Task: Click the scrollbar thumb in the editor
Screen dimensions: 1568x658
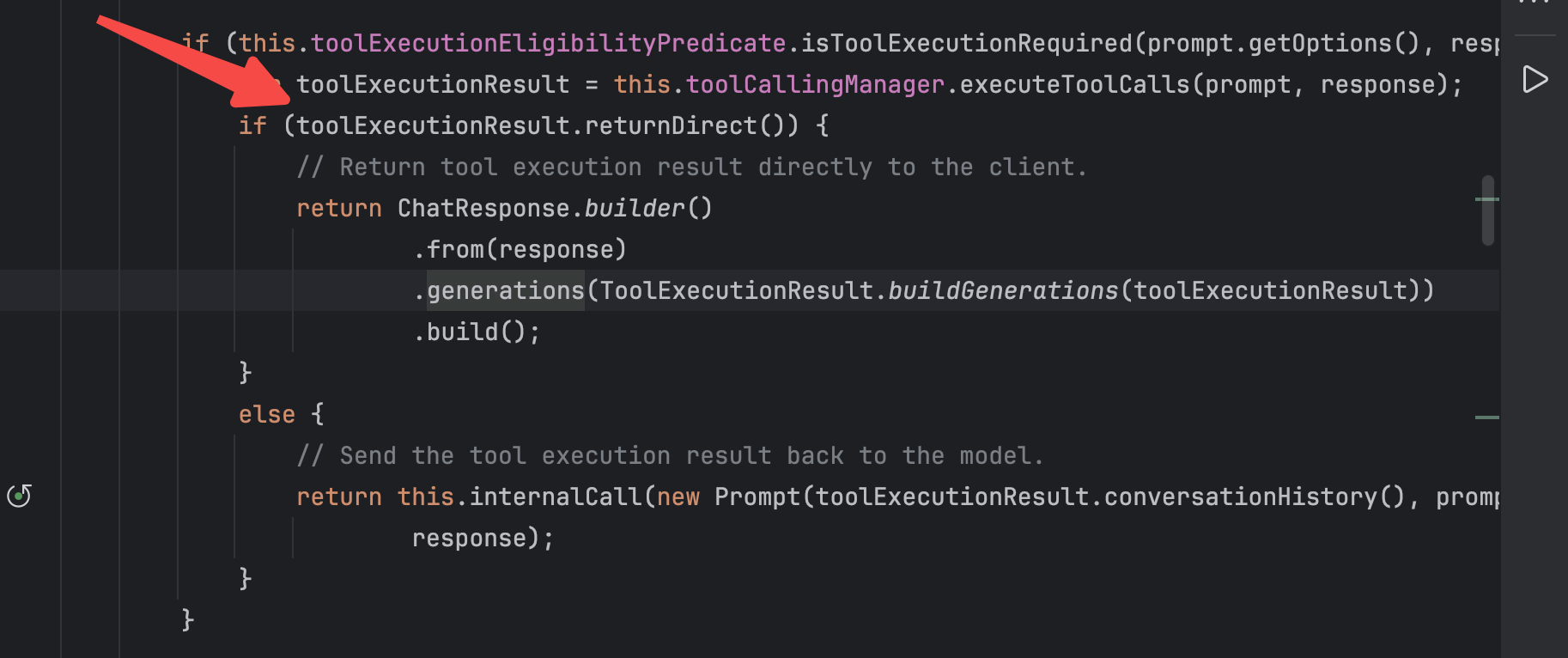Action: click(x=1487, y=210)
